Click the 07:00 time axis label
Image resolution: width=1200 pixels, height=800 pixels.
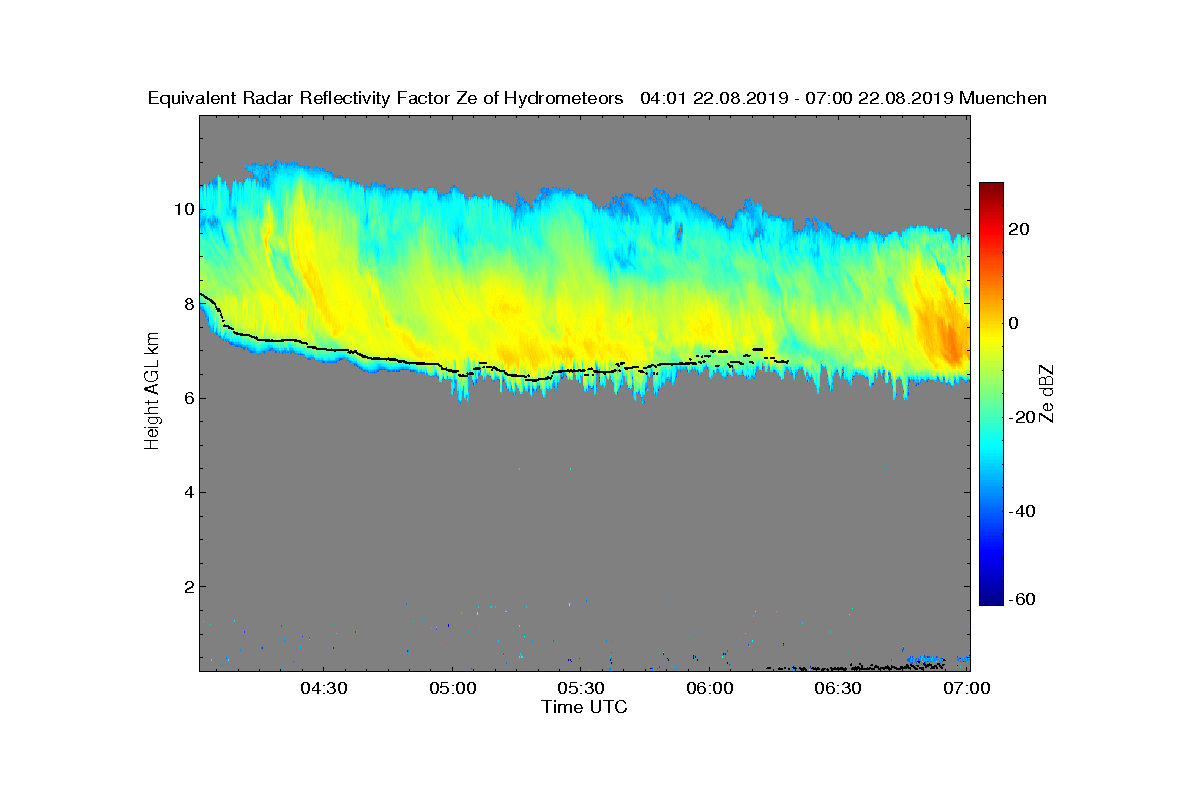[968, 689]
